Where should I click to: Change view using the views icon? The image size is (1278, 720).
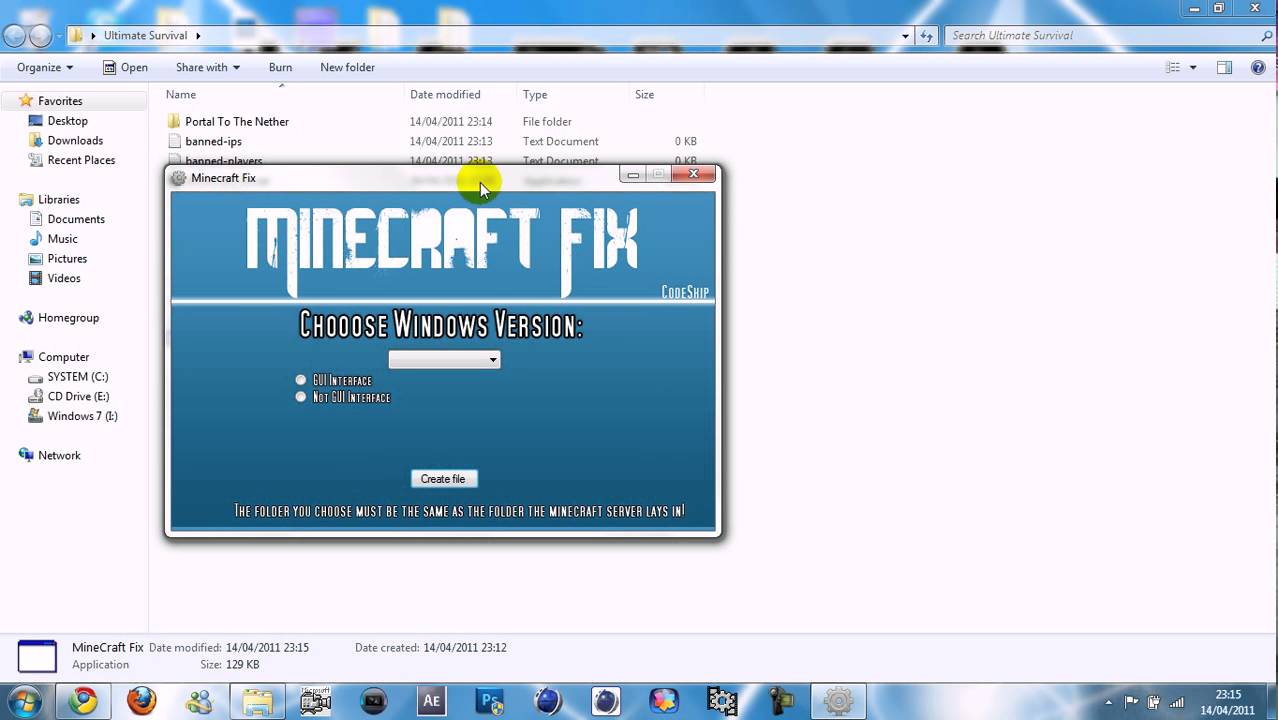[x=1173, y=67]
